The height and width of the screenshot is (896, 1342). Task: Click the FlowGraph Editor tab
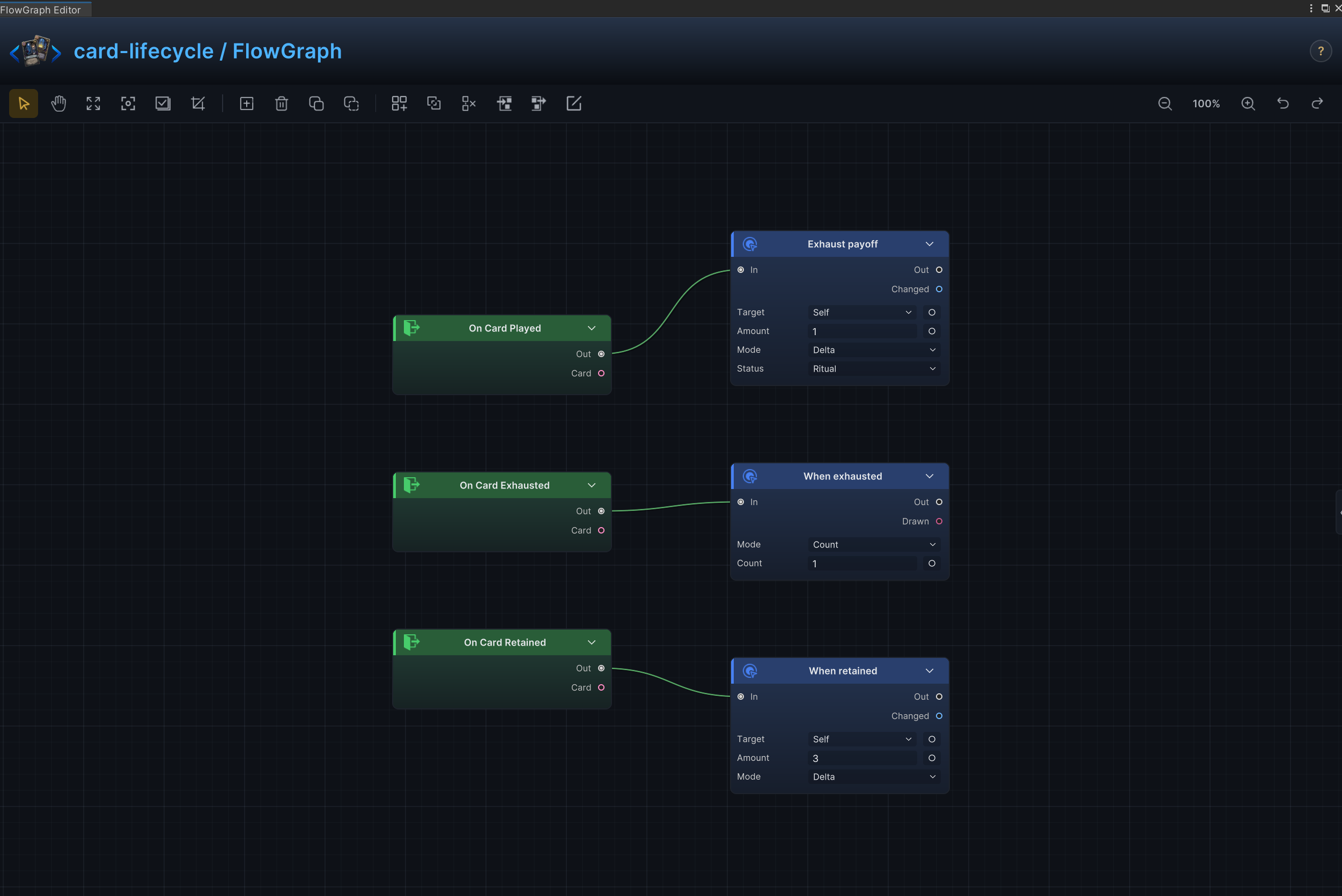45,9
